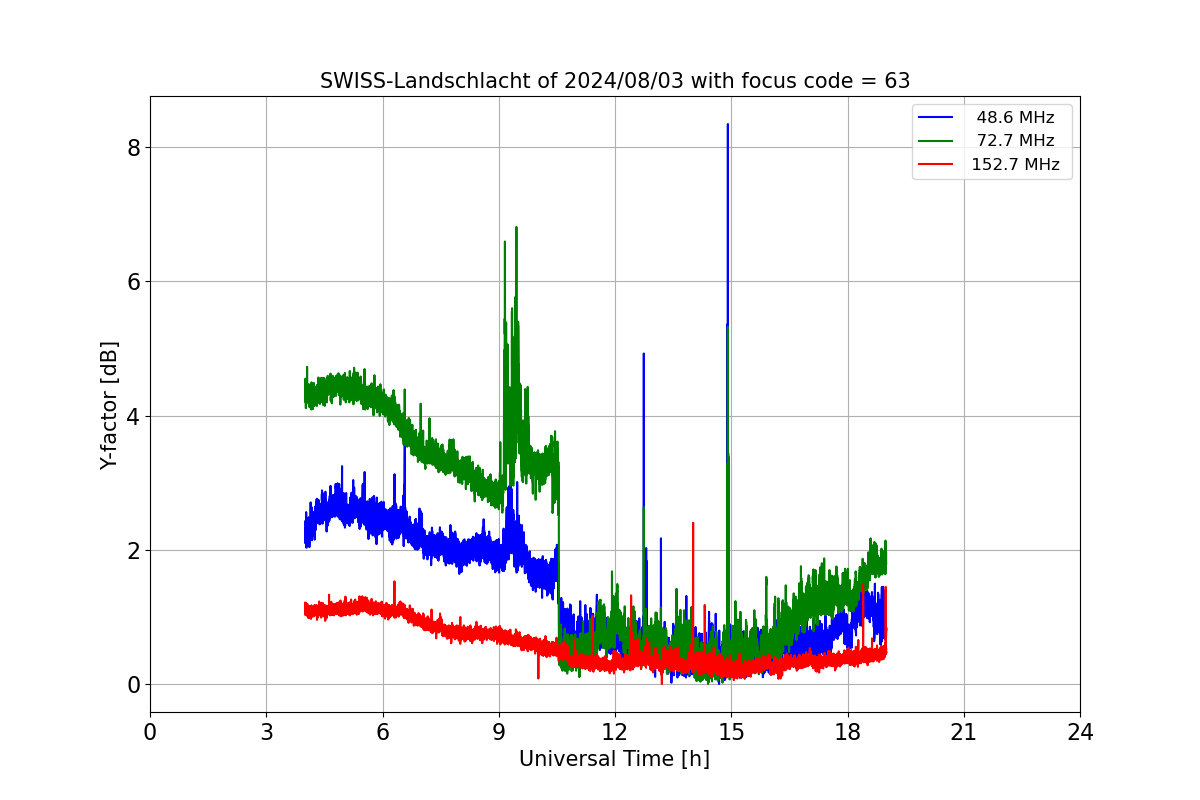Click y-axis tick label 4
Screen dimensions: 1200x800
click(x=133, y=416)
